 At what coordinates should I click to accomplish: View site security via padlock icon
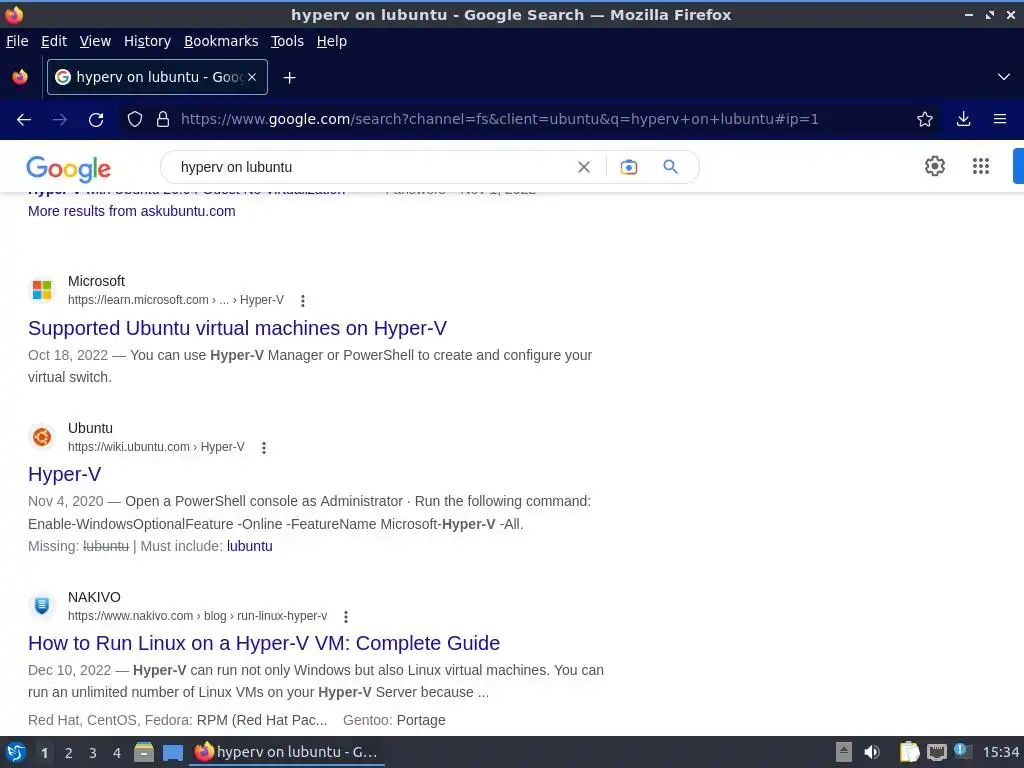(x=163, y=120)
